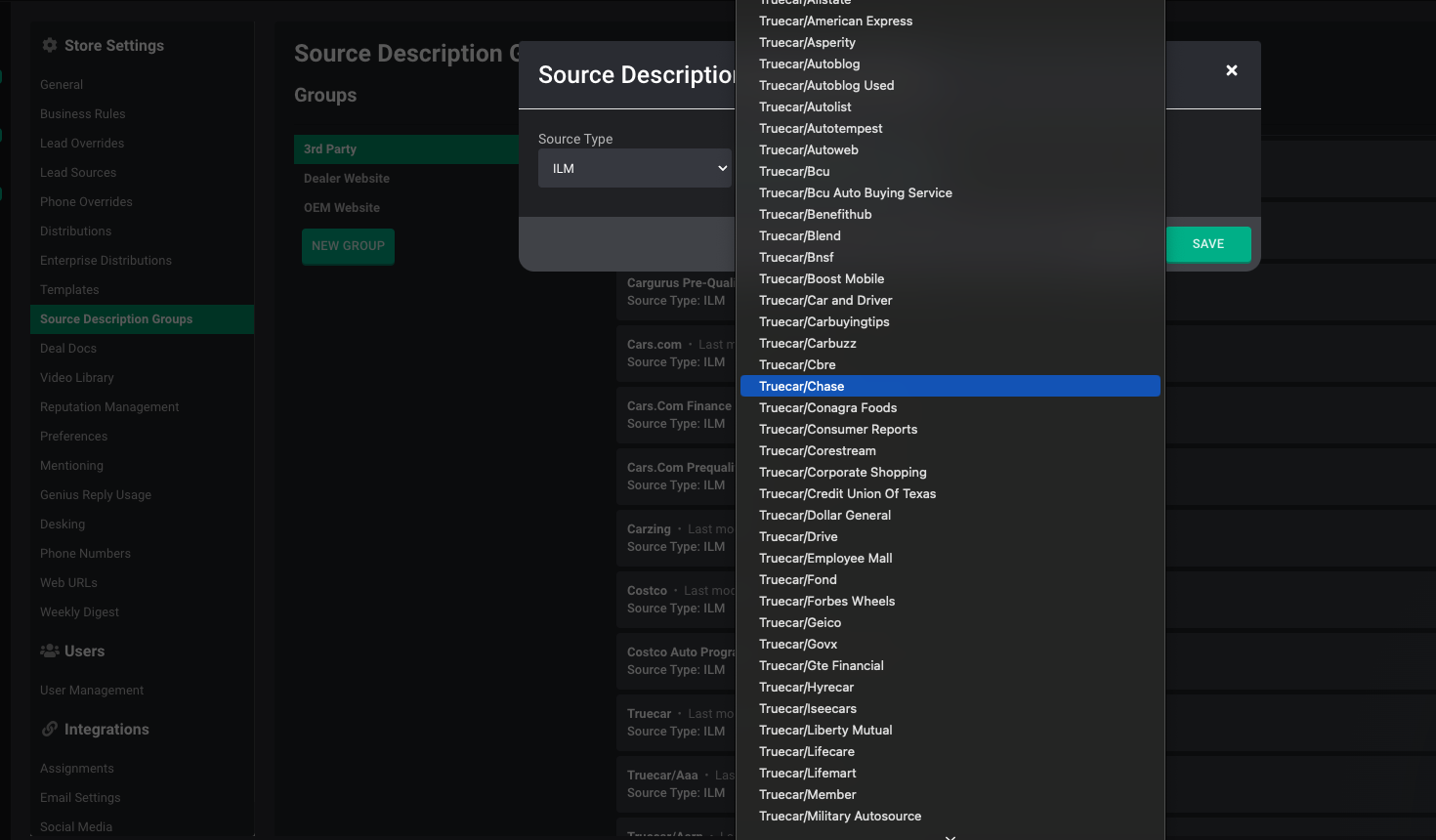This screenshot has height=840, width=1436.
Task: Choose Truecar/Liberty Mutual option
Action: click(950, 731)
